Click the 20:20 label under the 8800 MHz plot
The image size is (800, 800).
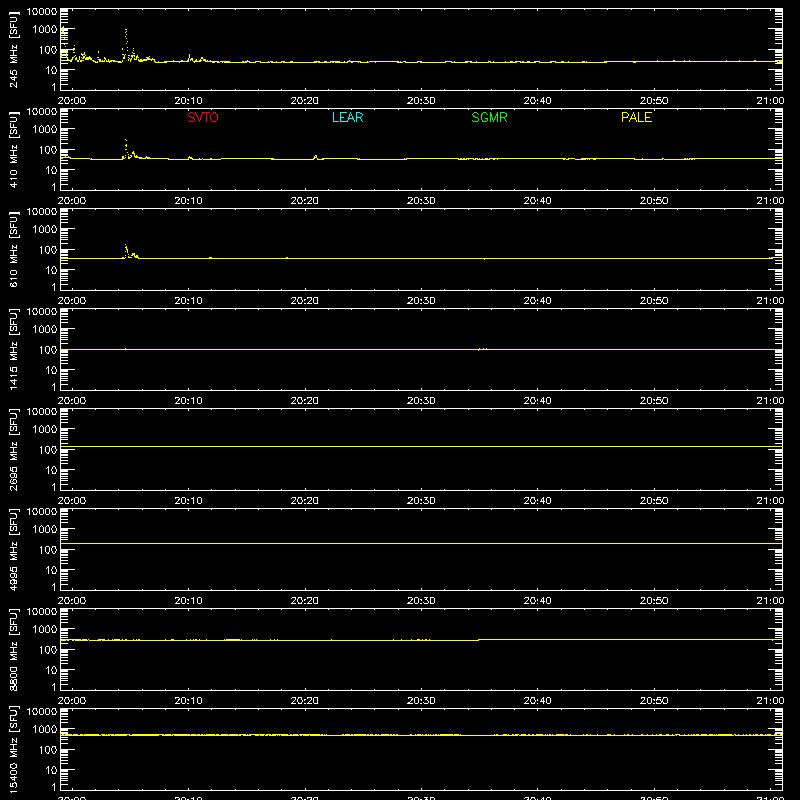(305, 701)
